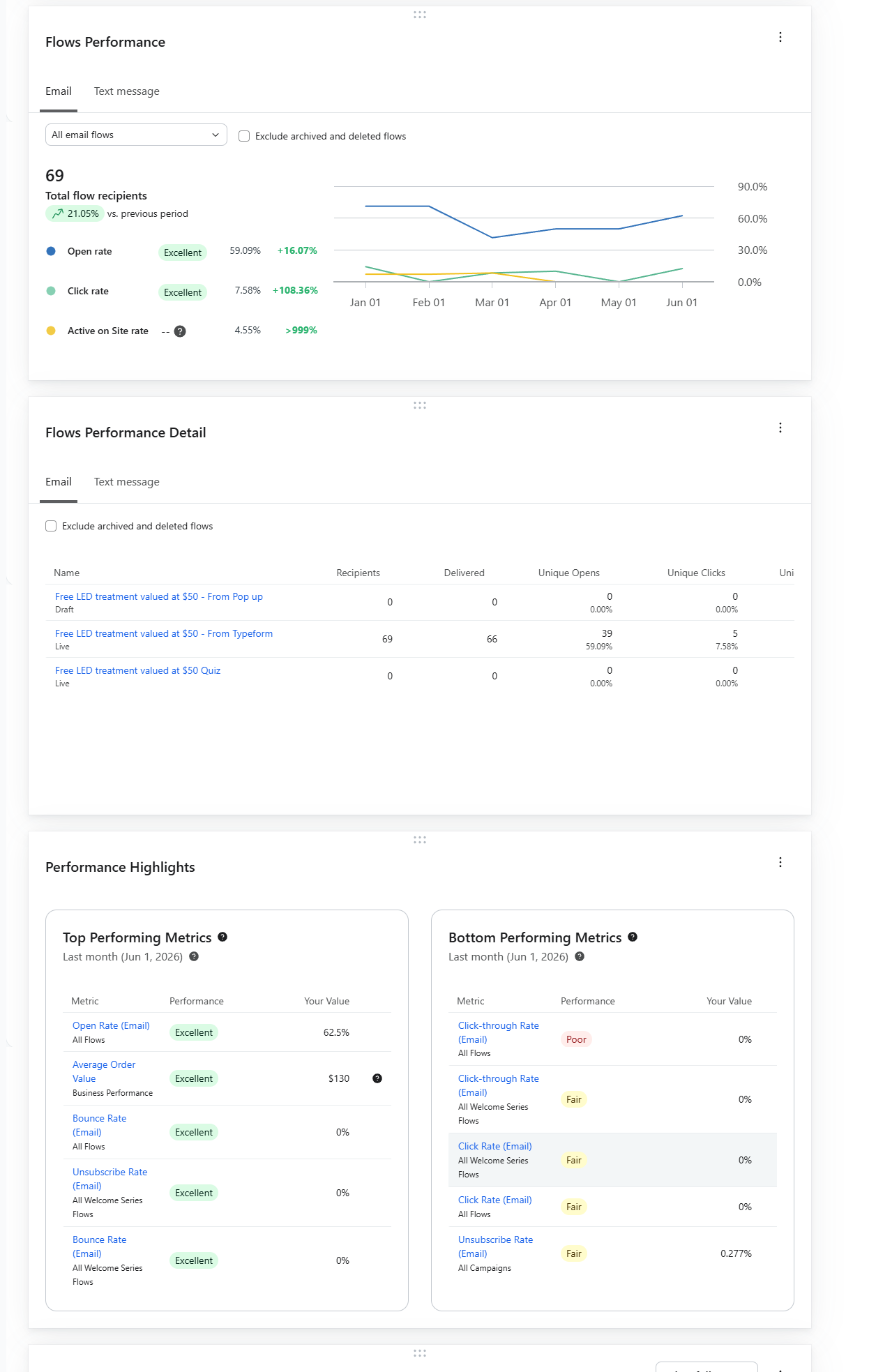This screenshot has width=876, height=1372.
Task: Click help icon beside Bottom metrics Last month date
Action: pyautogui.click(x=580, y=956)
